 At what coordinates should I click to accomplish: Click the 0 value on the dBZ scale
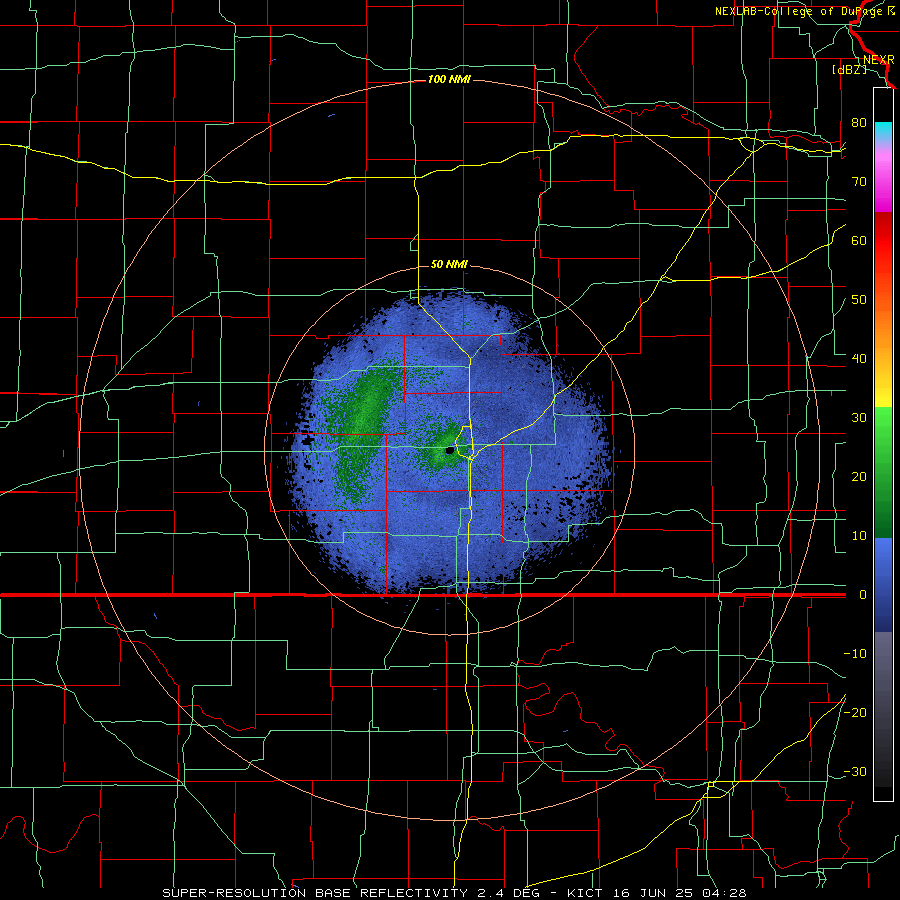click(x=863, y=595)
